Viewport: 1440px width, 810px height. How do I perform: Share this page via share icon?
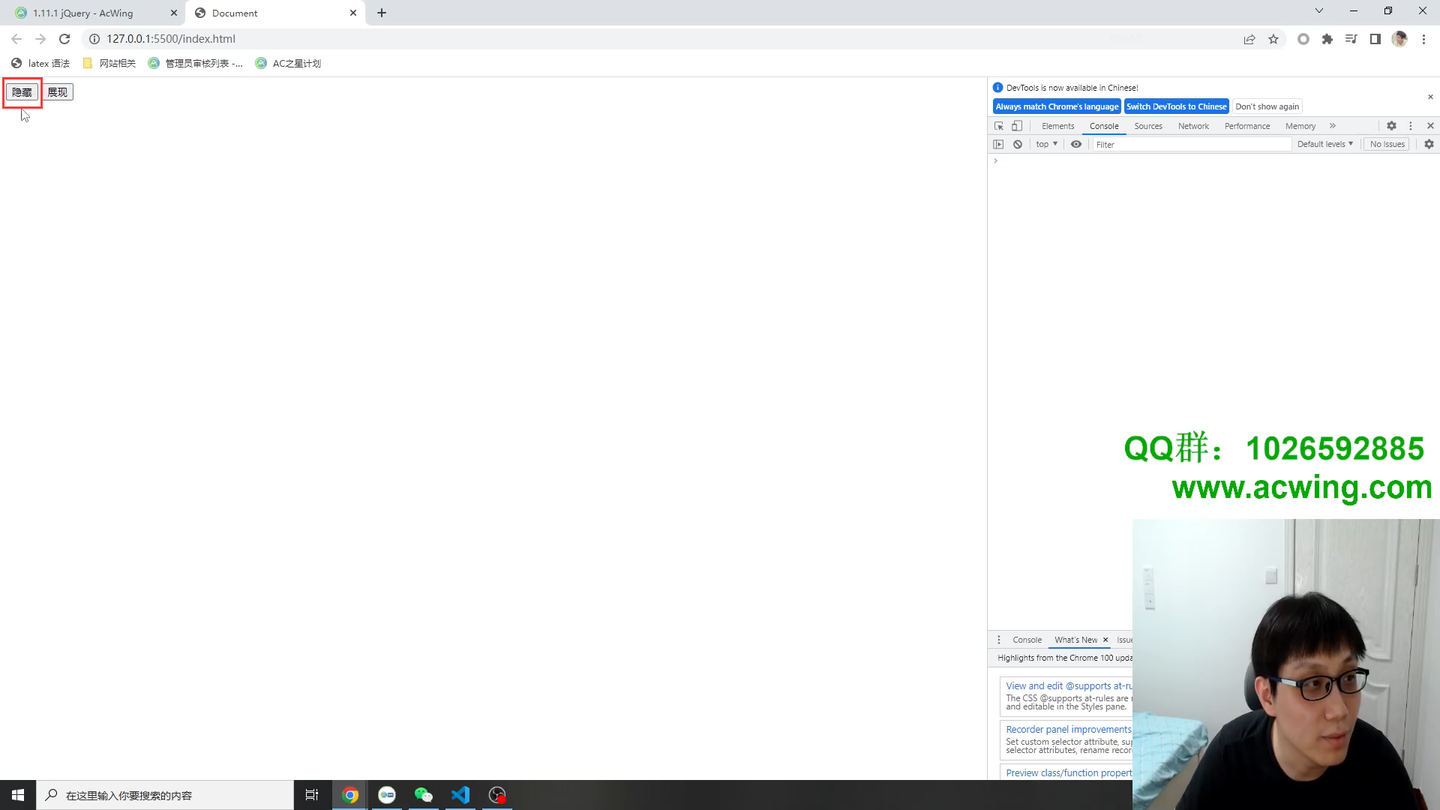[1249, 39]
